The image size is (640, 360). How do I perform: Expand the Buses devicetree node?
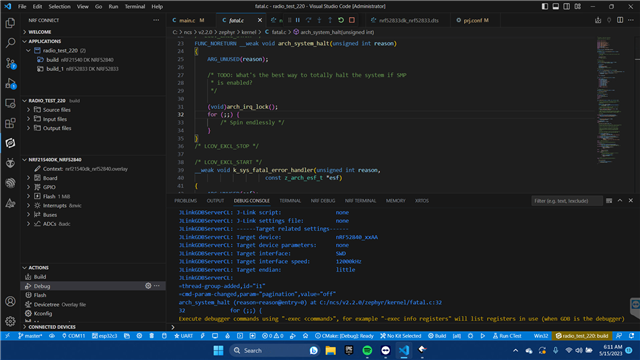[28, 215]
